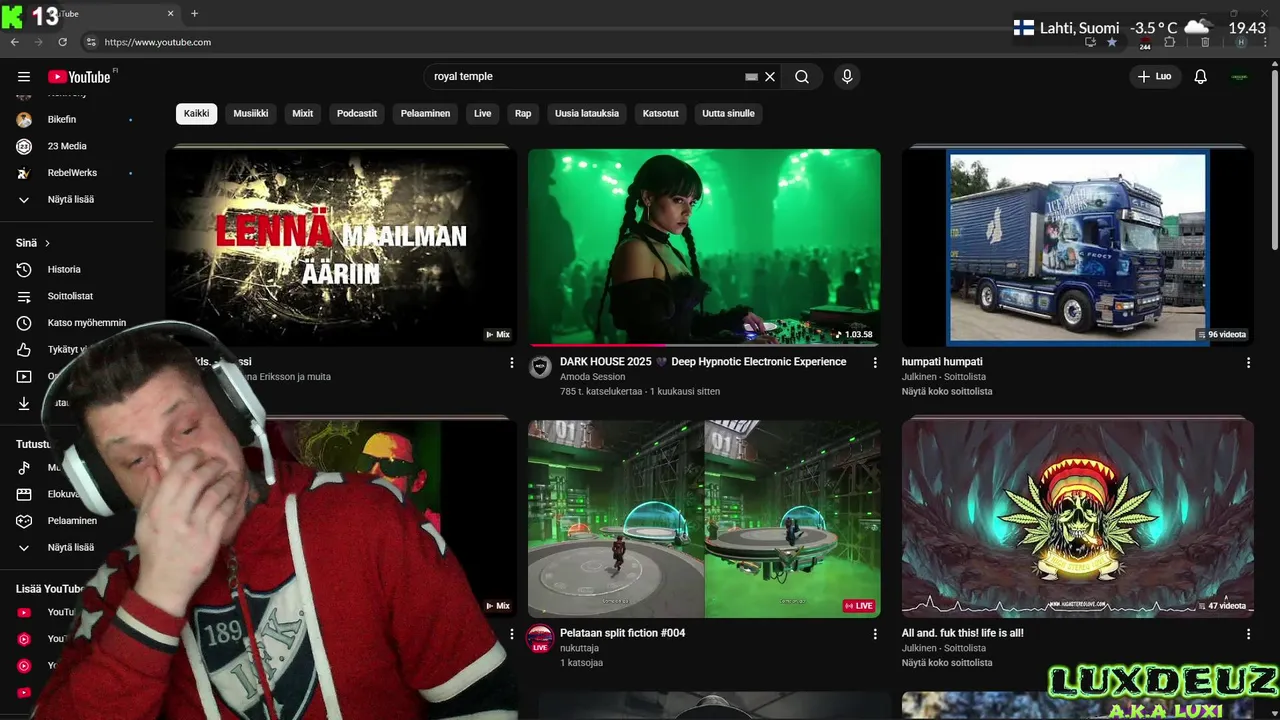The height and width of the screenshot is (720, 1280).
Task: Open the YouTube hamburger guide menu
Action: pos(24,77)
